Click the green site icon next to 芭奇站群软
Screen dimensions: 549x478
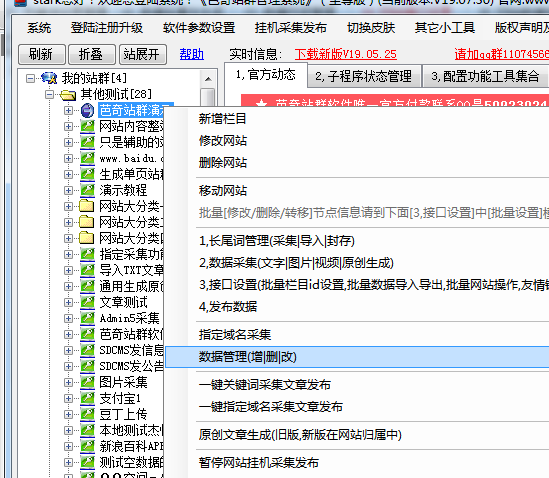click(x=87, y=334)
